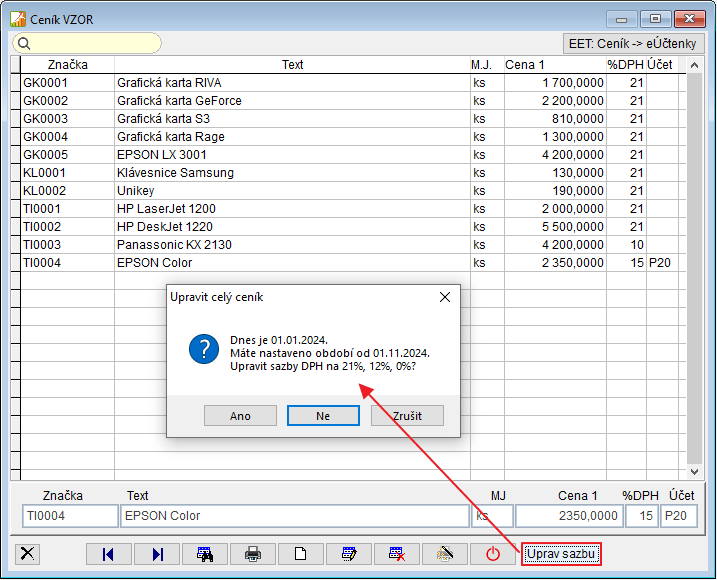Click the DPH value 10 cell

click(626, 245)
